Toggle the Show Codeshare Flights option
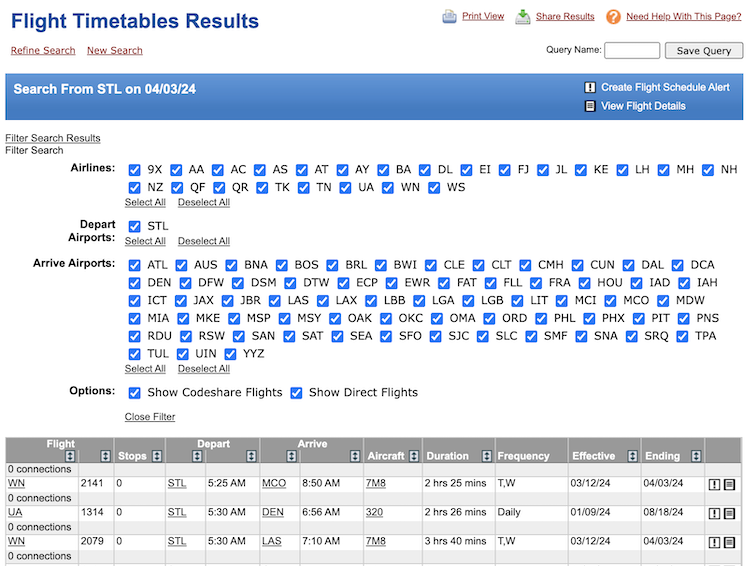 (x=135, y=393)
